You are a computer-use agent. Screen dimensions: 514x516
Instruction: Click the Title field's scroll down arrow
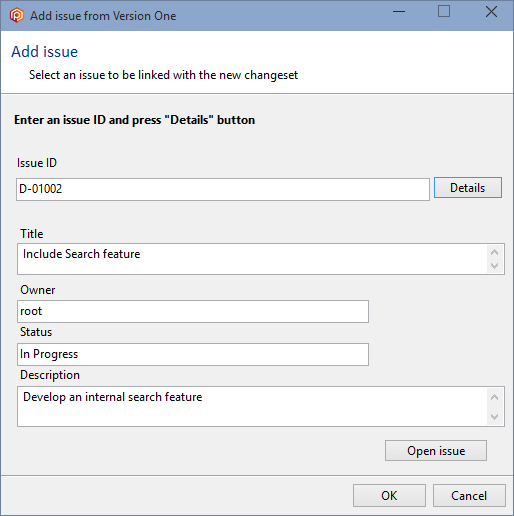pos(495,266)
